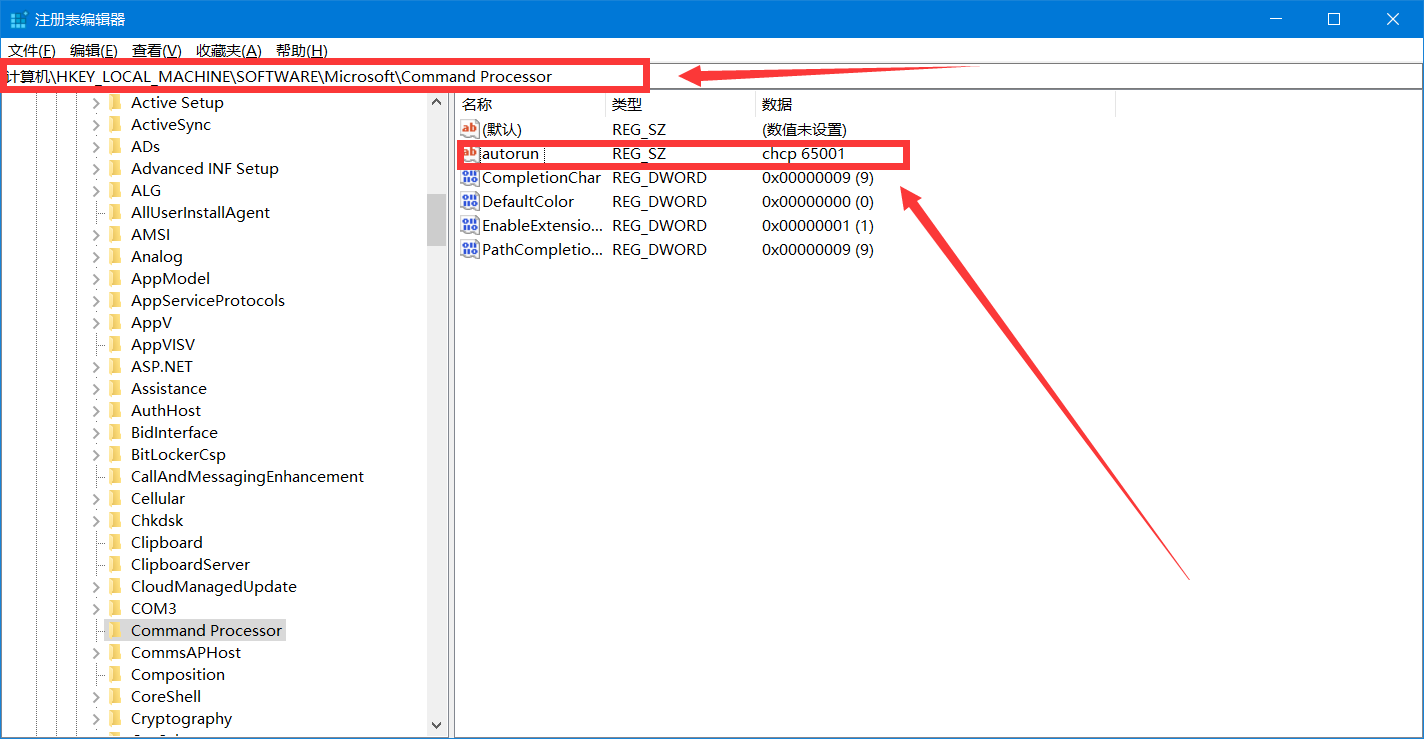
Task: Select the binary icon of CompletionChar value
Action: click(470, 177)
